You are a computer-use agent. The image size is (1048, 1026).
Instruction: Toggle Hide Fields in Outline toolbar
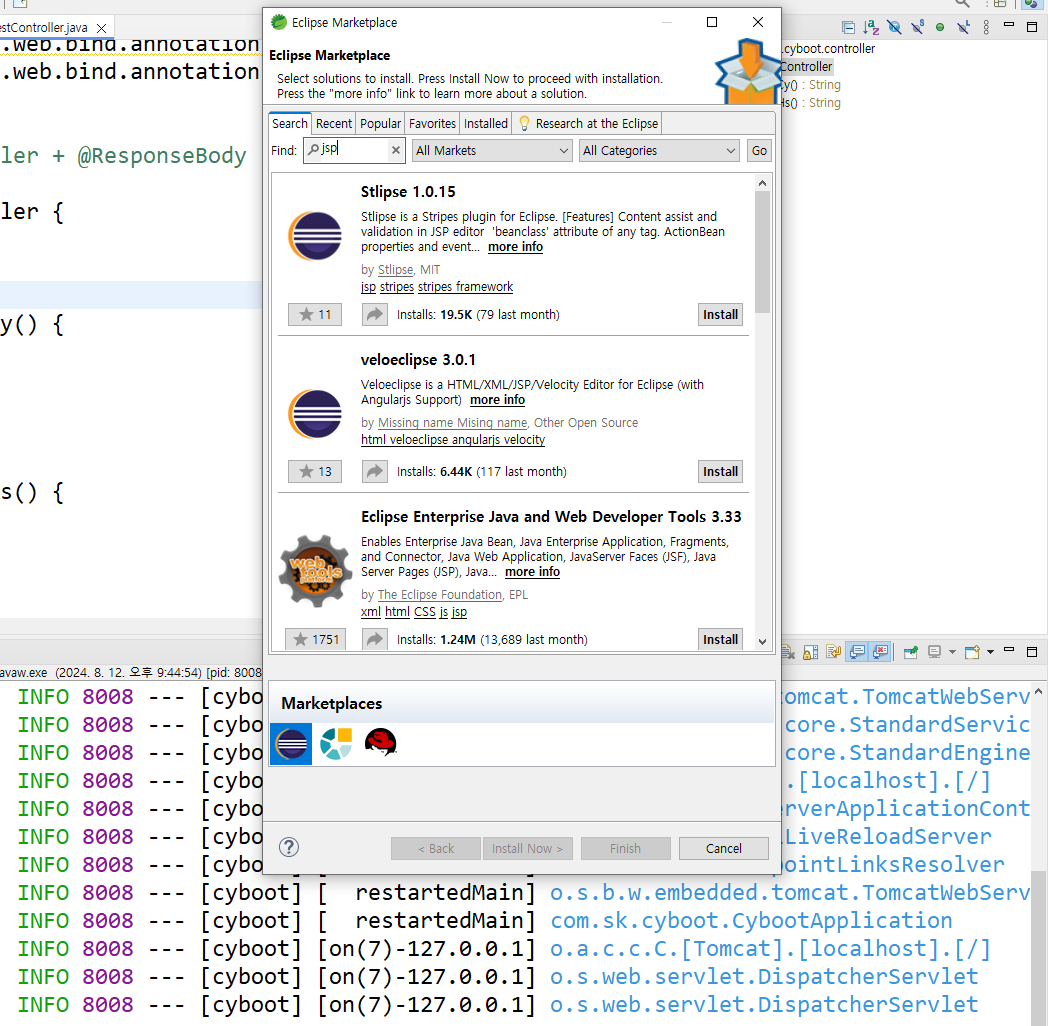tap(894, 27)
